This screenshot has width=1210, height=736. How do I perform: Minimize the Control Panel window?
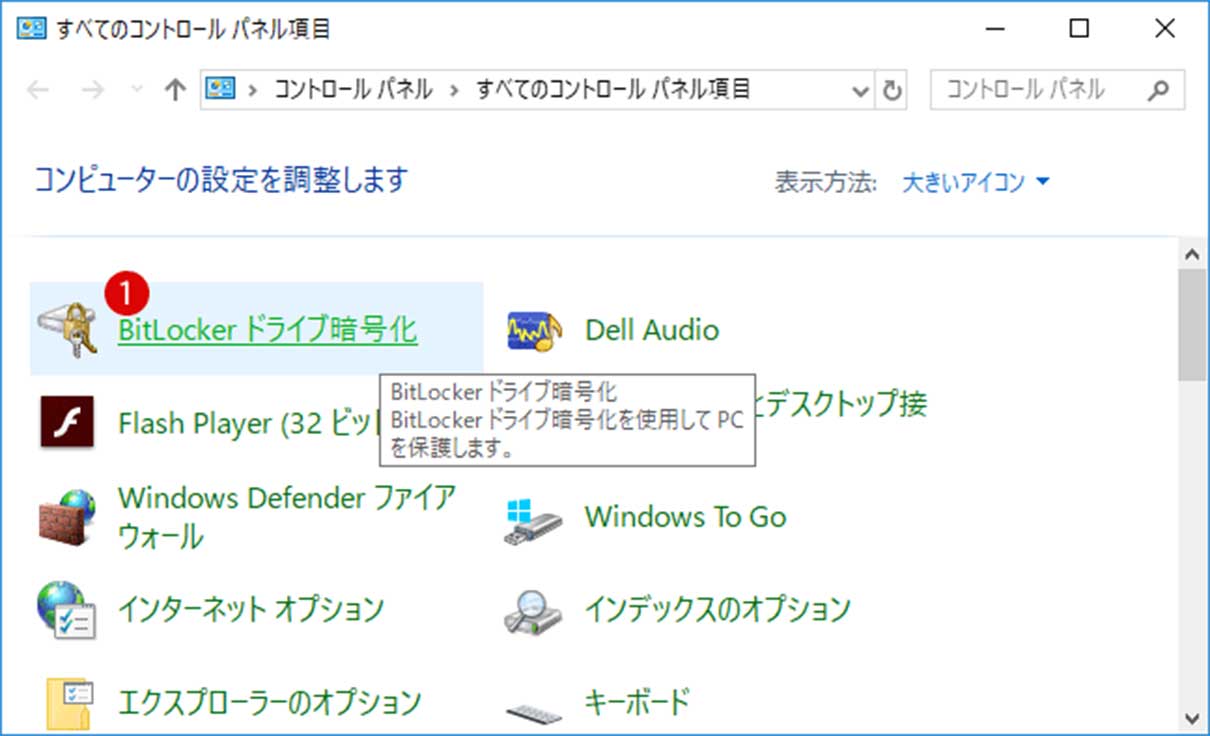pyautogui.click(x=993, y=29)
